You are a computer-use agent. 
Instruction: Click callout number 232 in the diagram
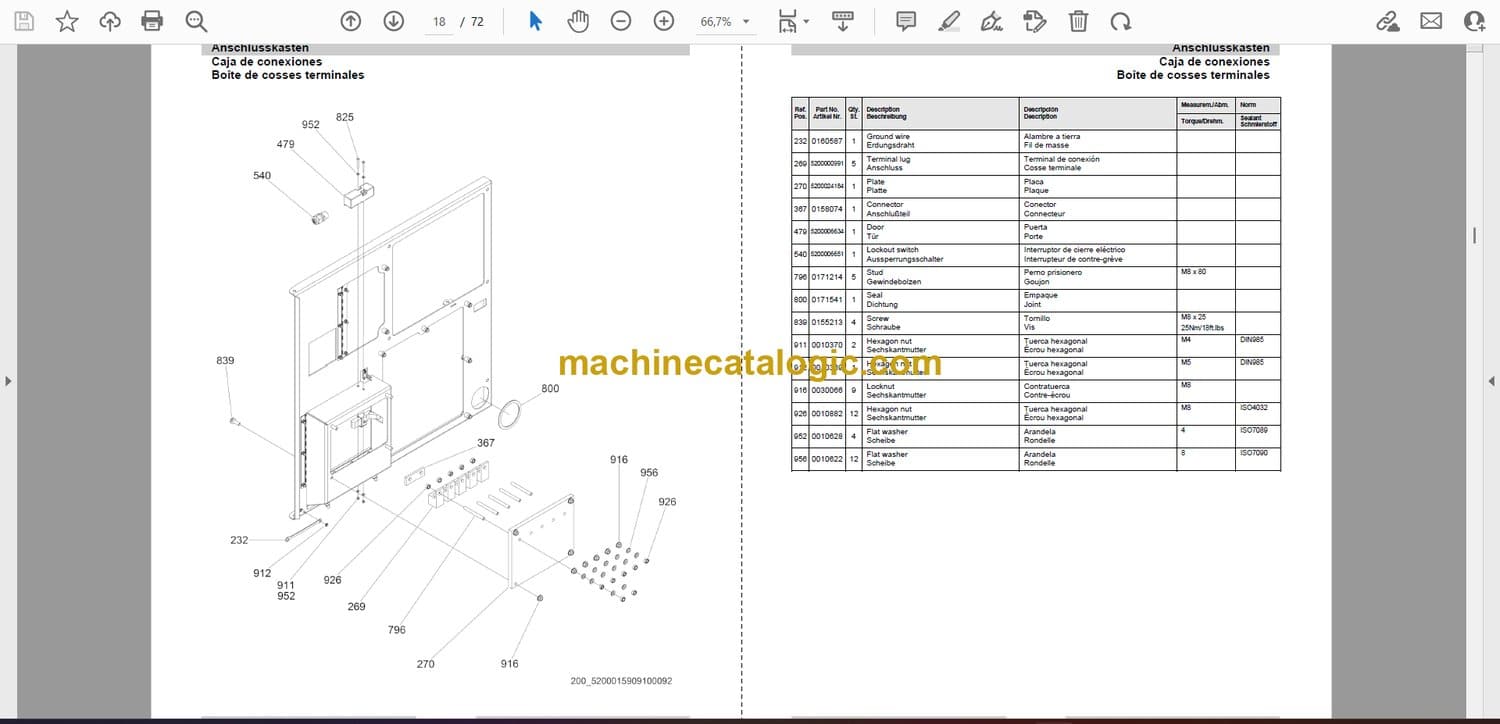pyautogui.click(x=239, y=540)
